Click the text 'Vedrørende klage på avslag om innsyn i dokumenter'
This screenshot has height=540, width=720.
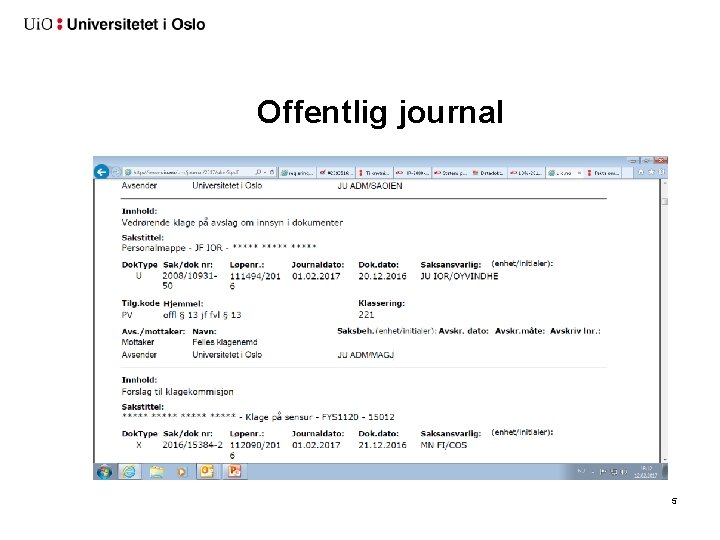click(x=232, y=223)
